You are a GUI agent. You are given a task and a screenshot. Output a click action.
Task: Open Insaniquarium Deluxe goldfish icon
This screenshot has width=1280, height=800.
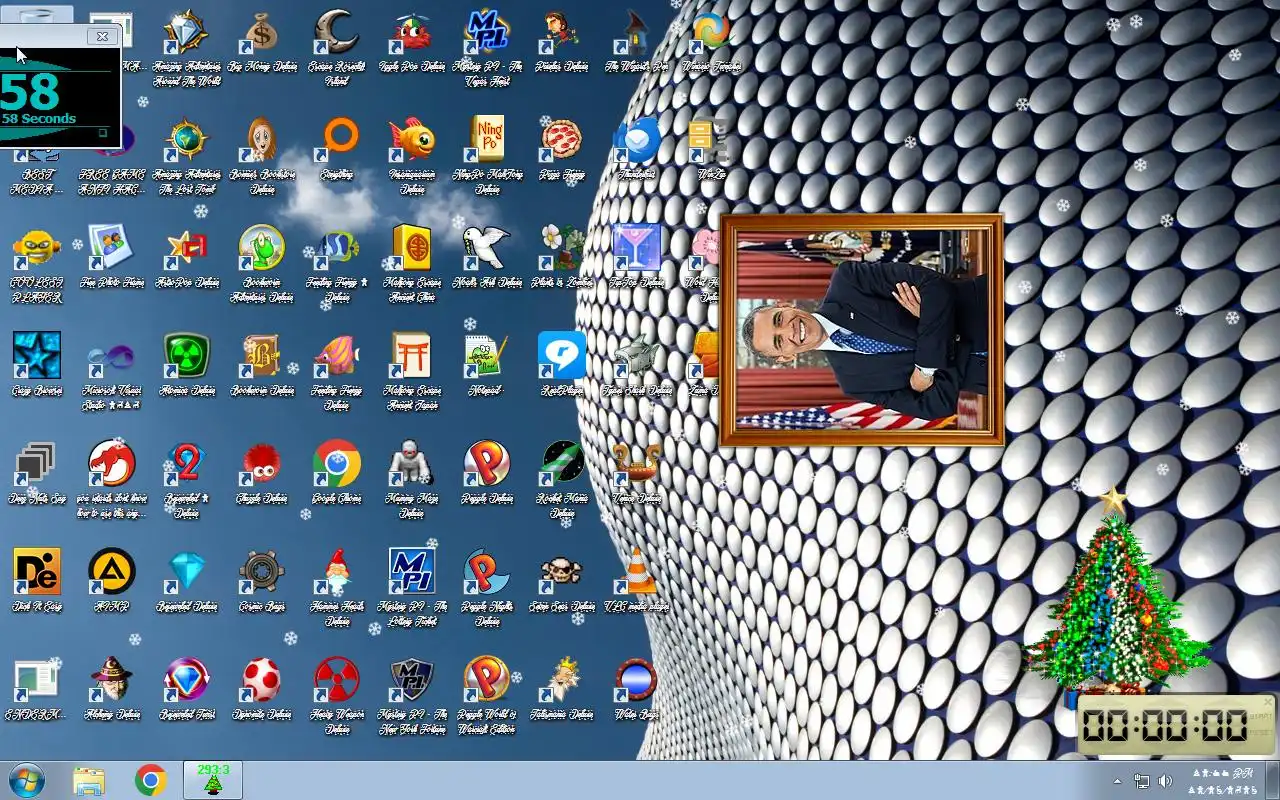tap(412, 140)
